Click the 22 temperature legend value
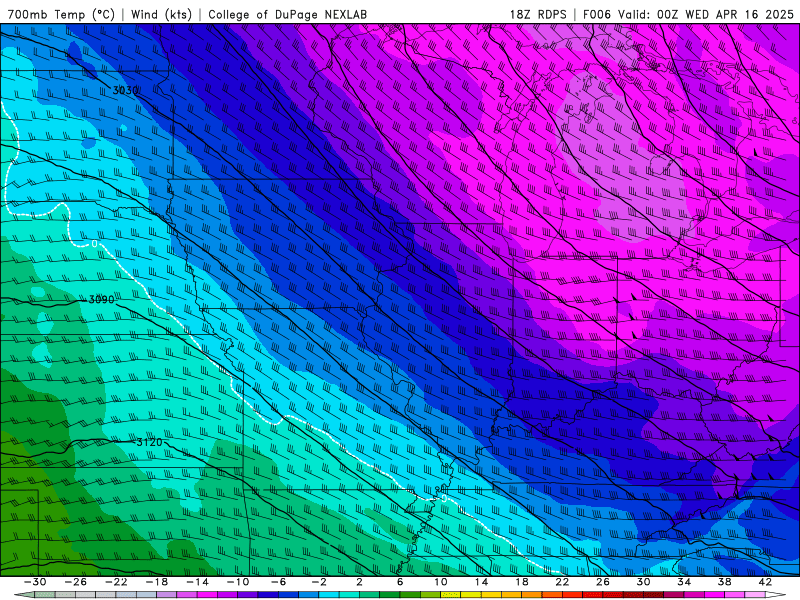The width and height of the screenshot is (800, 600). 562,582
